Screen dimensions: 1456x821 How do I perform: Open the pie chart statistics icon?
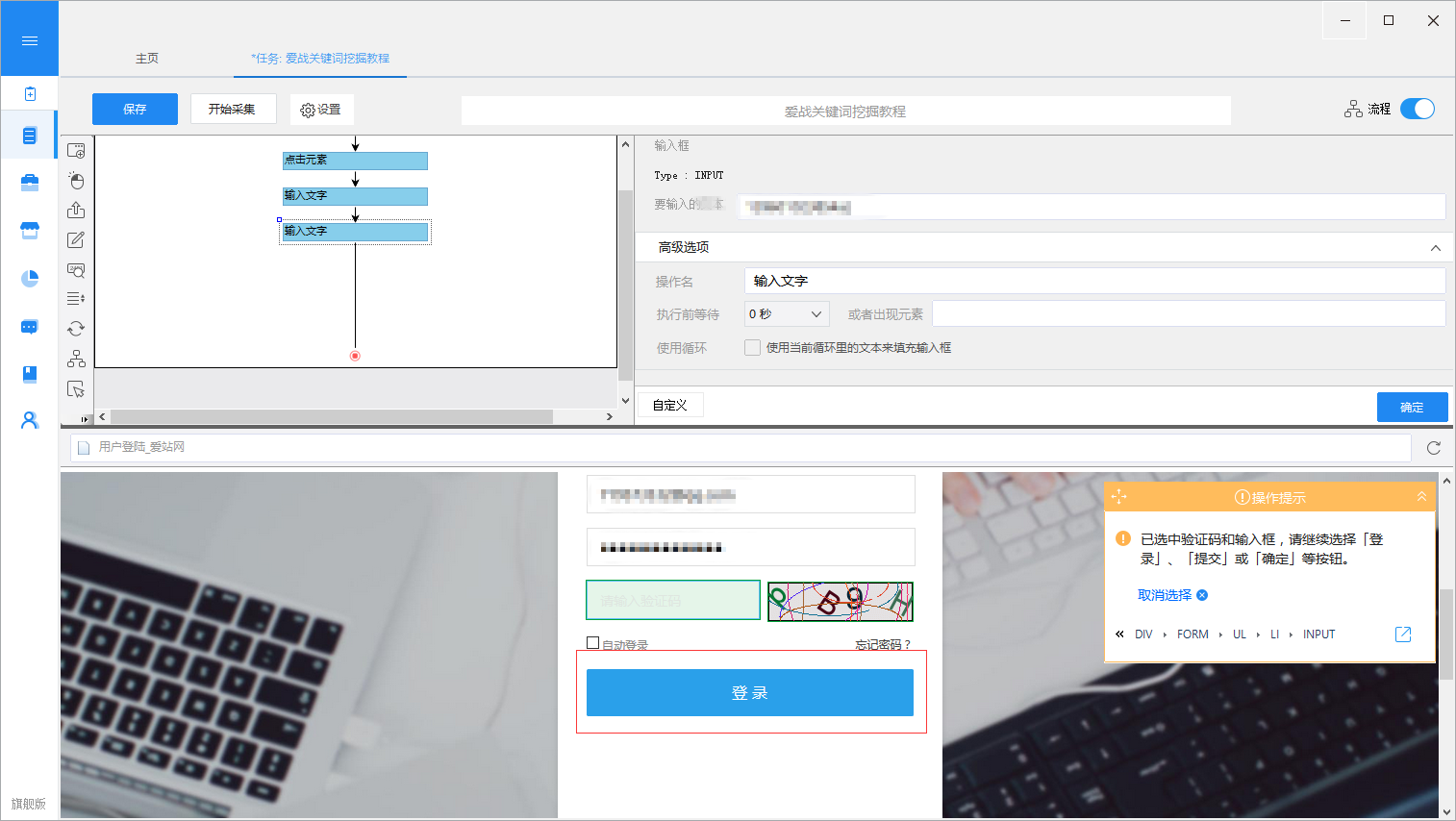point(30,278)
